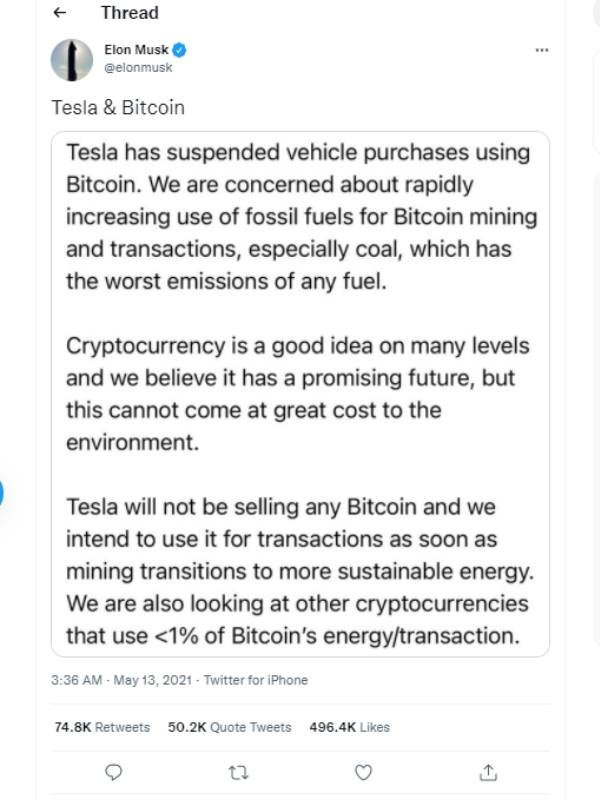Click the Thread header title
The width and height of the screenshot is (600, 800).
(x=130, y=13)
